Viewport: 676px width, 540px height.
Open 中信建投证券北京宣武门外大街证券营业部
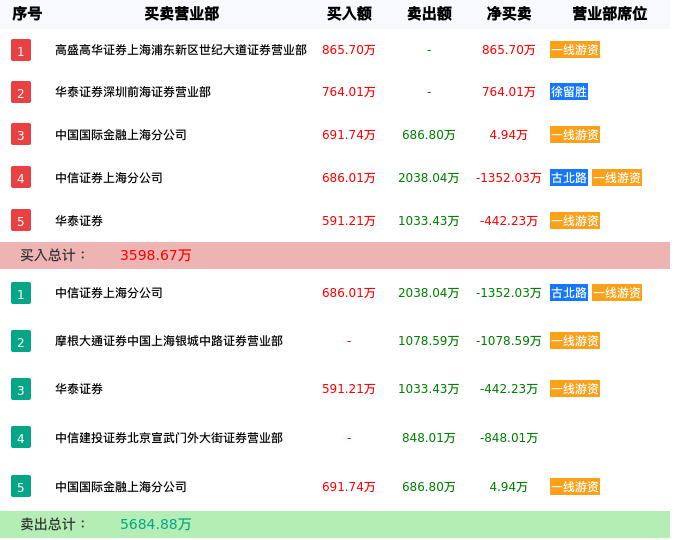tap(169, 438)
